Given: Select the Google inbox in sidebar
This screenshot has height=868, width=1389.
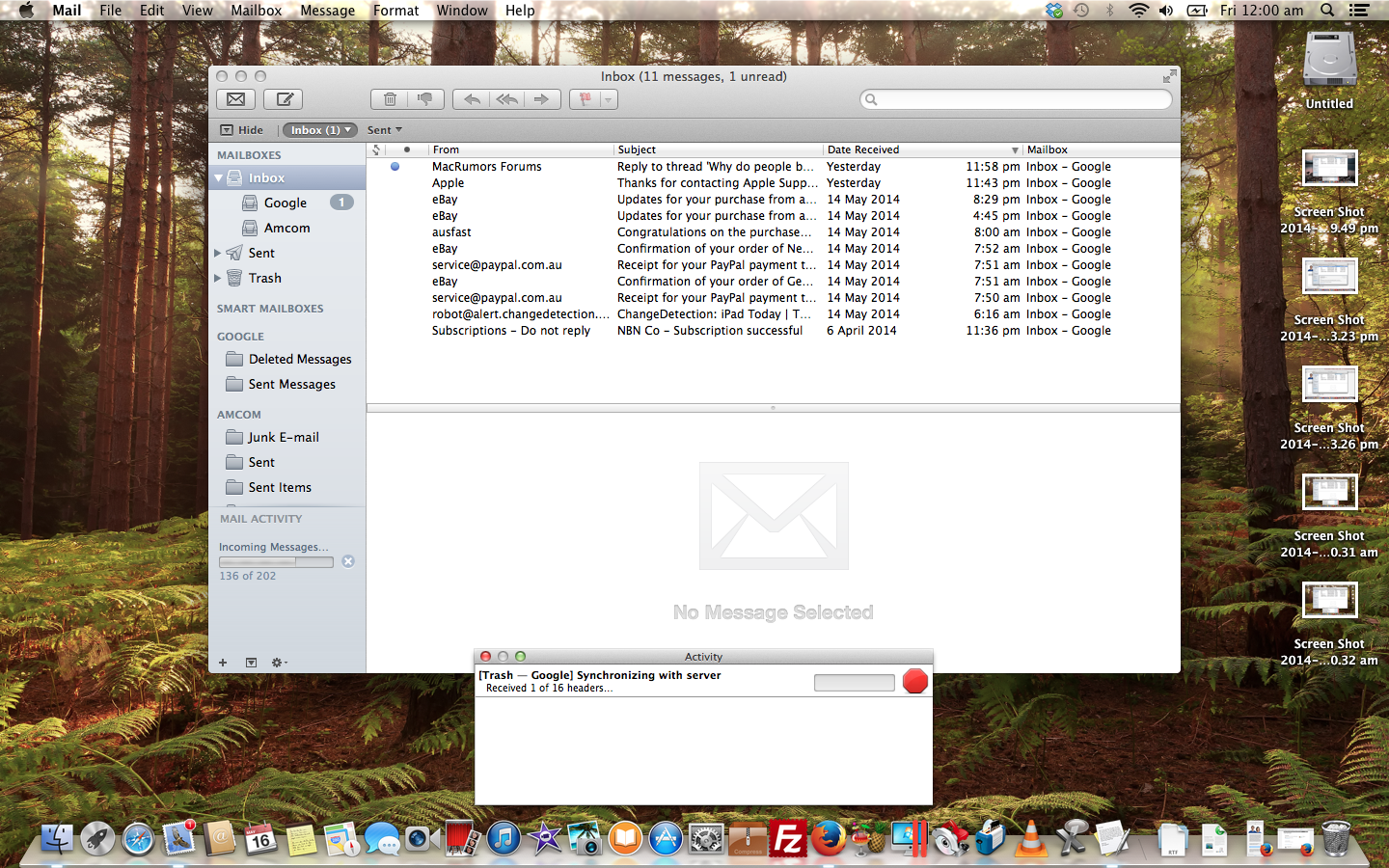Looking at the screenshot, I should (x=286, y=203).
